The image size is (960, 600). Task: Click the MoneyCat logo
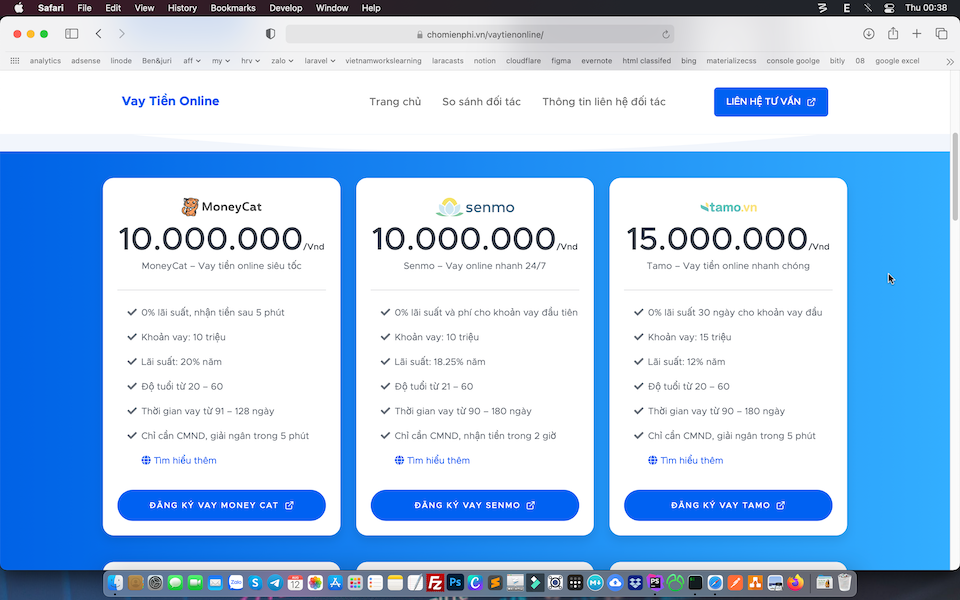pyautogui.click(x=222, y=207)
